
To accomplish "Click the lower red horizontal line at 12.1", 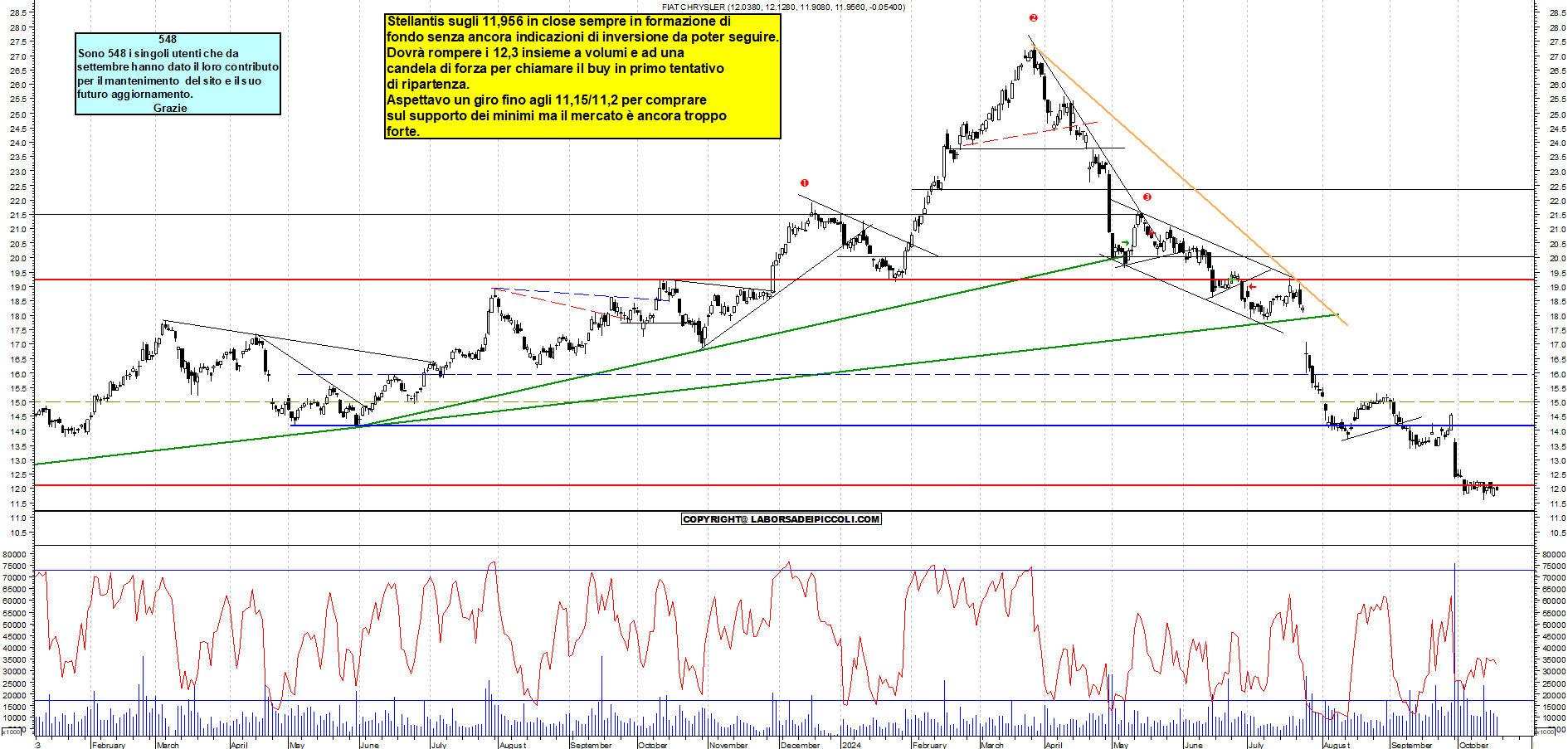I will [784, 485].
